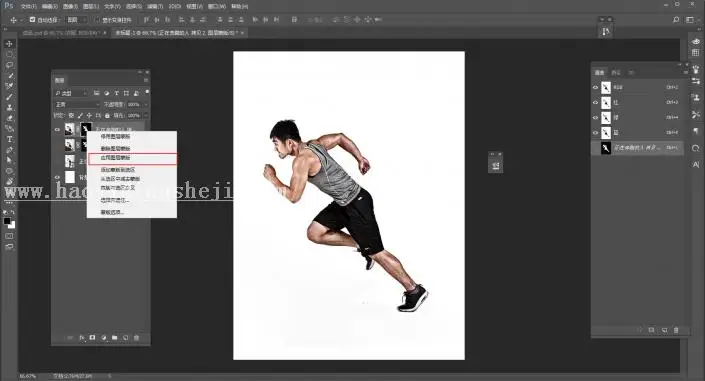Click the type layer filter T icon
Screen dimensions: 705x381
pos(116,93)
